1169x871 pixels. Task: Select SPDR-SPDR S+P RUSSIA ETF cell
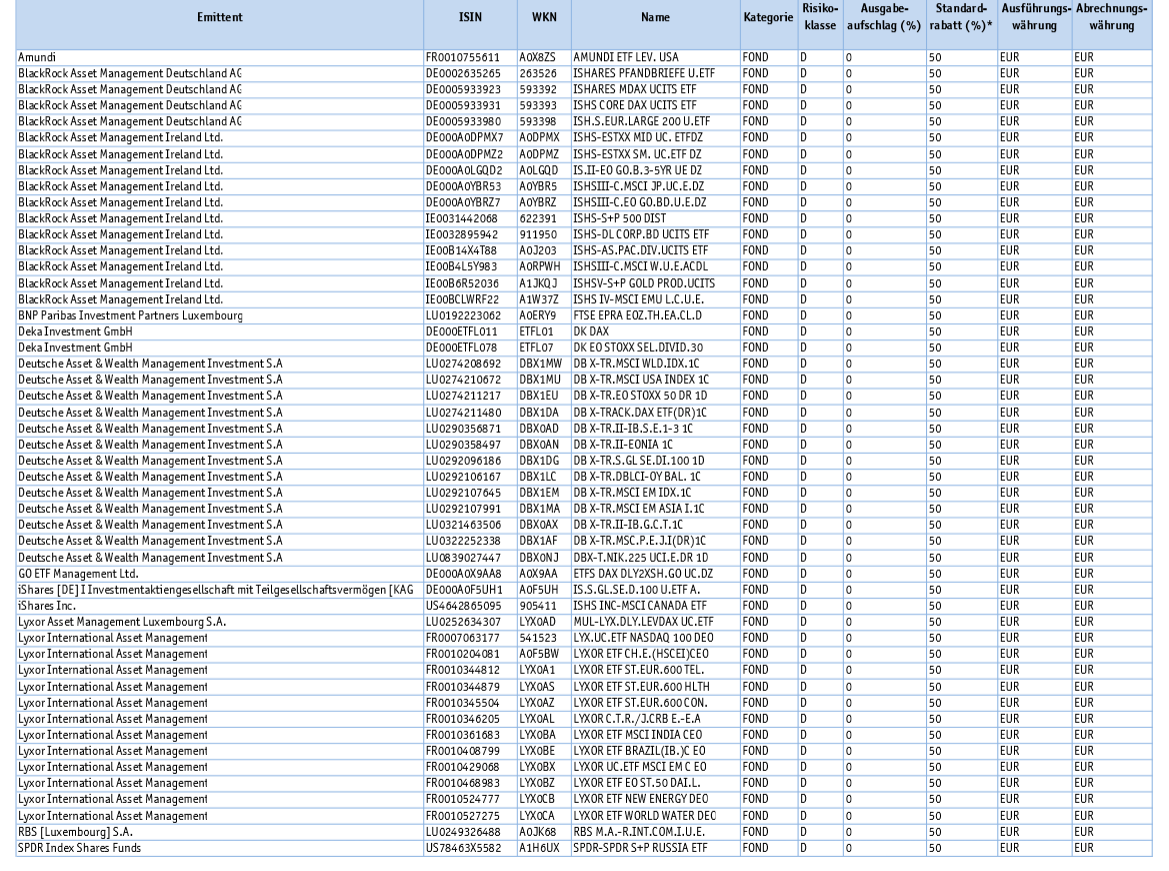[x=655, y=848]
